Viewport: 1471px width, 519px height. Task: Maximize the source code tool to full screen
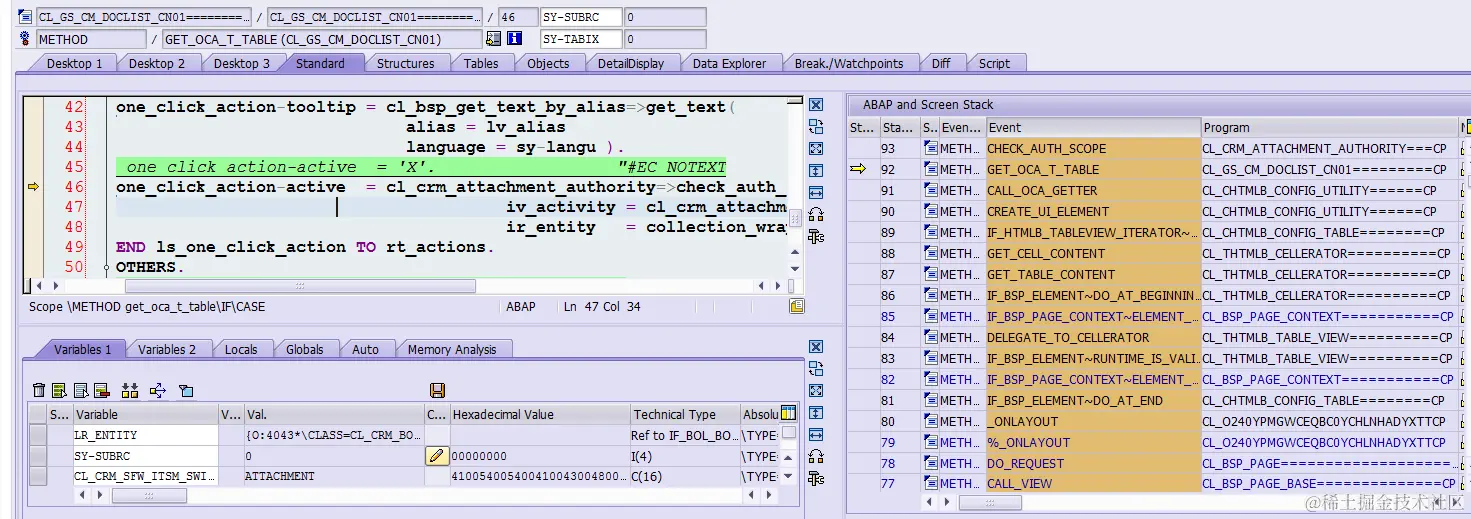point(816,148)
